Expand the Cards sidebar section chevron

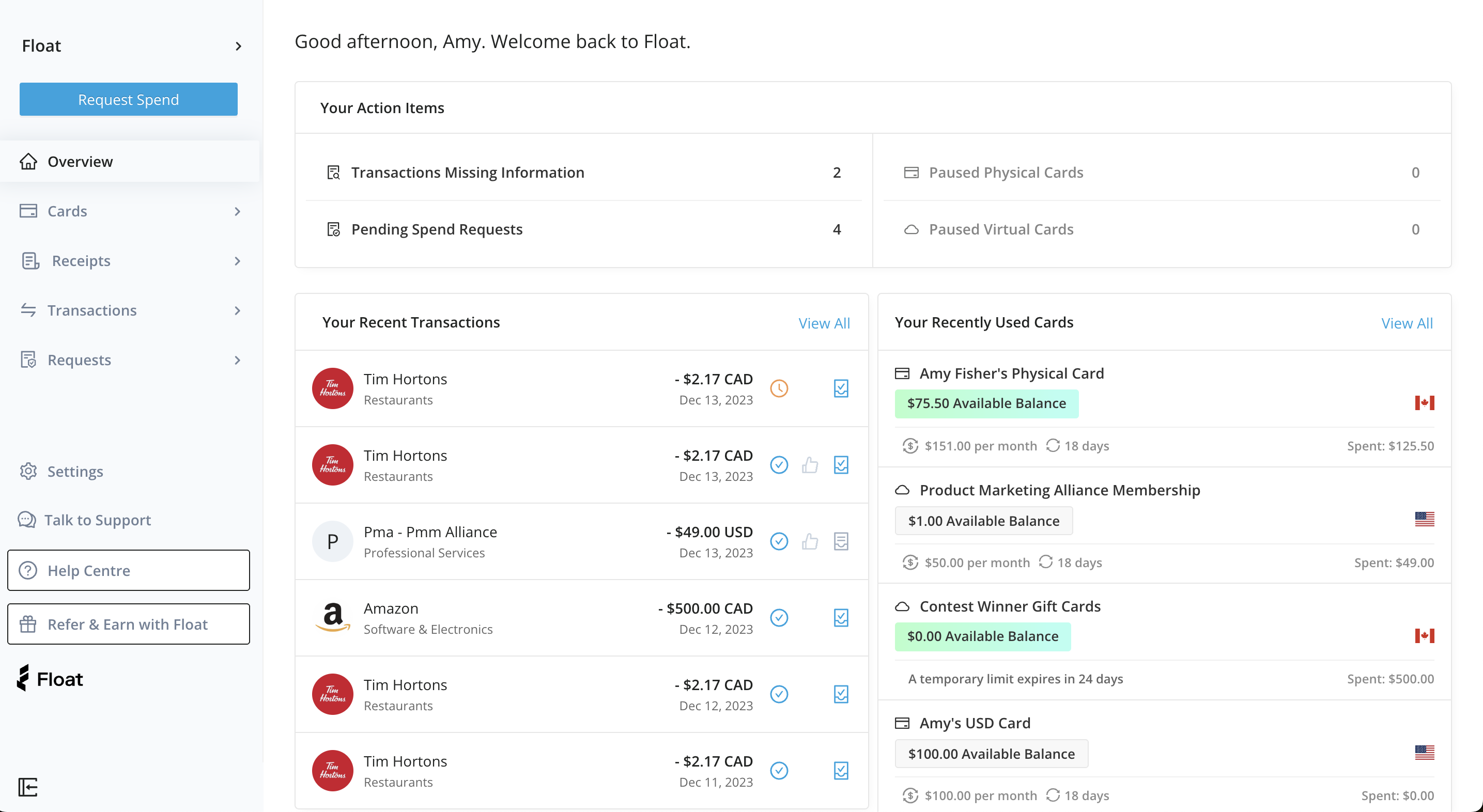click(237, 211)
